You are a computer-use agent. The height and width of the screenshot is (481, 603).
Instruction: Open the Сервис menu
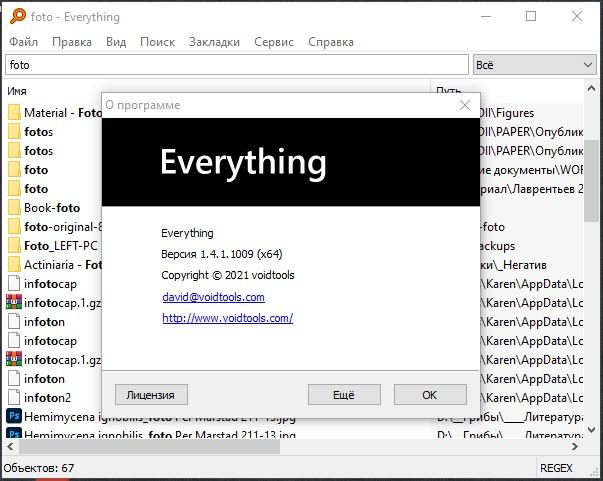pyautogui.click(x=274, y=42)
